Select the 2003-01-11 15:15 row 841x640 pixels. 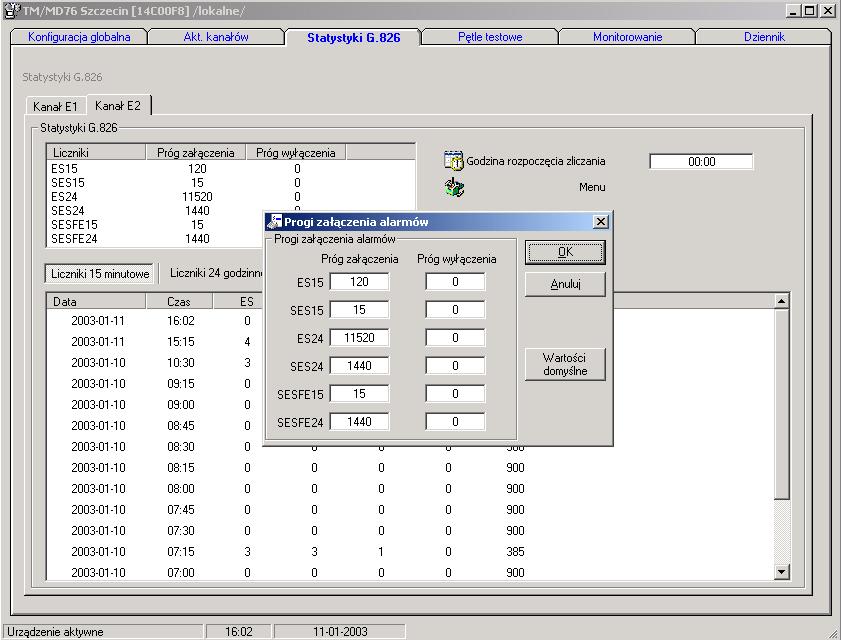(156, 341)
